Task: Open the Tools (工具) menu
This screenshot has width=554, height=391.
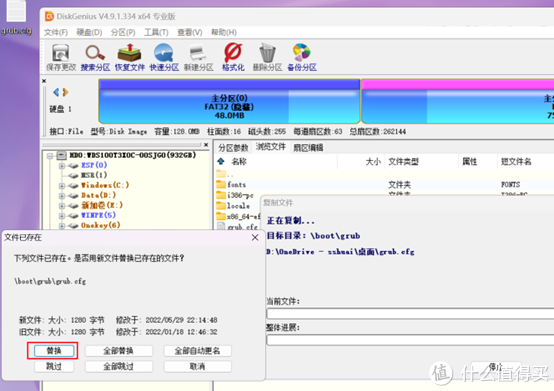Action: [156, 32]
